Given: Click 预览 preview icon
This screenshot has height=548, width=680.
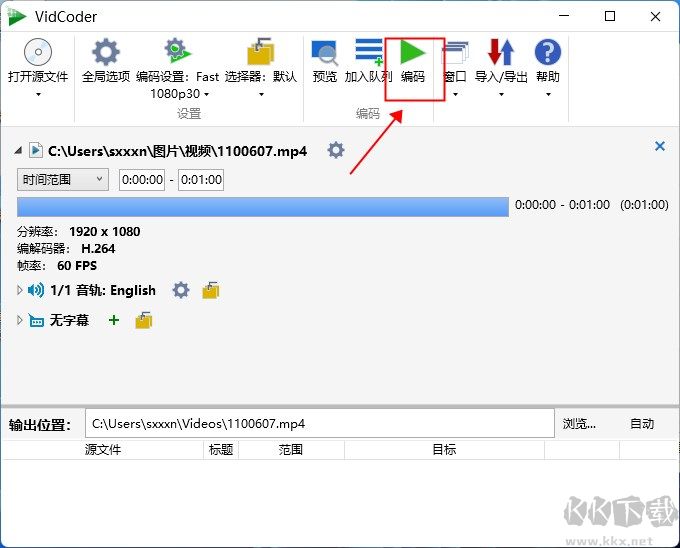Looking at the screenshot, I should 324,52.
